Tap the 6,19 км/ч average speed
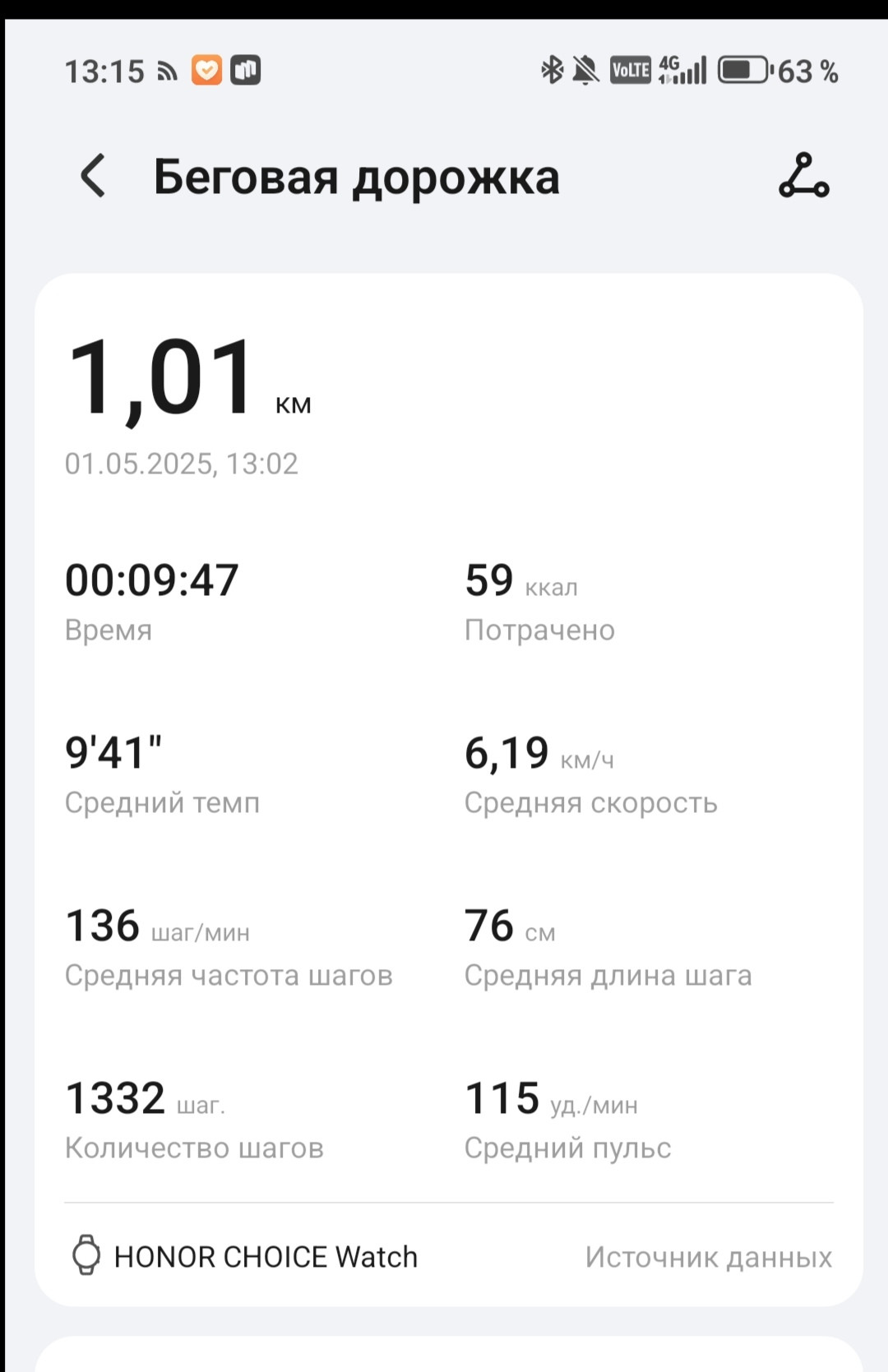Screen dimensions: 888x1372 pos(539,753)
